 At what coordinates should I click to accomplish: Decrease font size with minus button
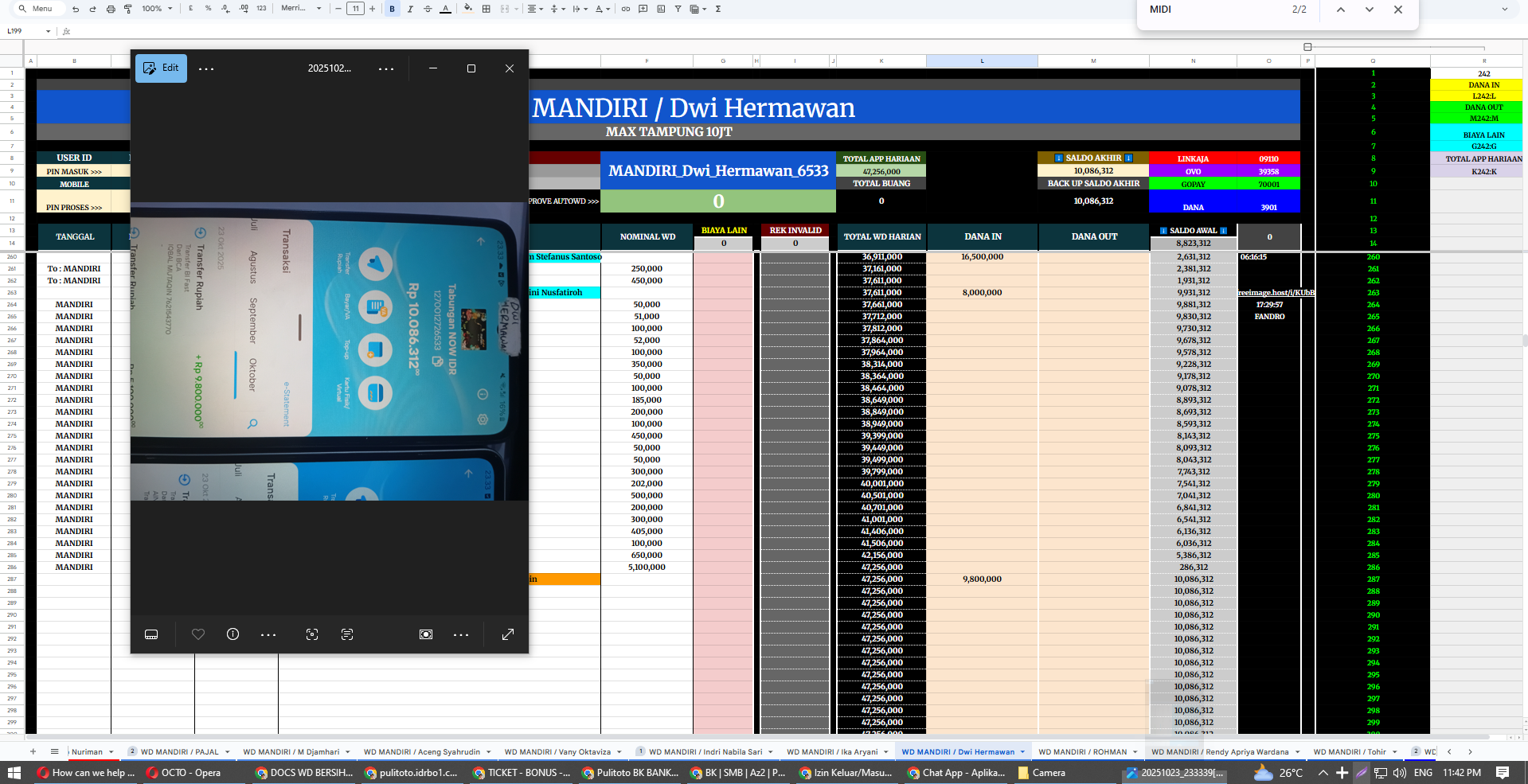[x=338, y=9]
